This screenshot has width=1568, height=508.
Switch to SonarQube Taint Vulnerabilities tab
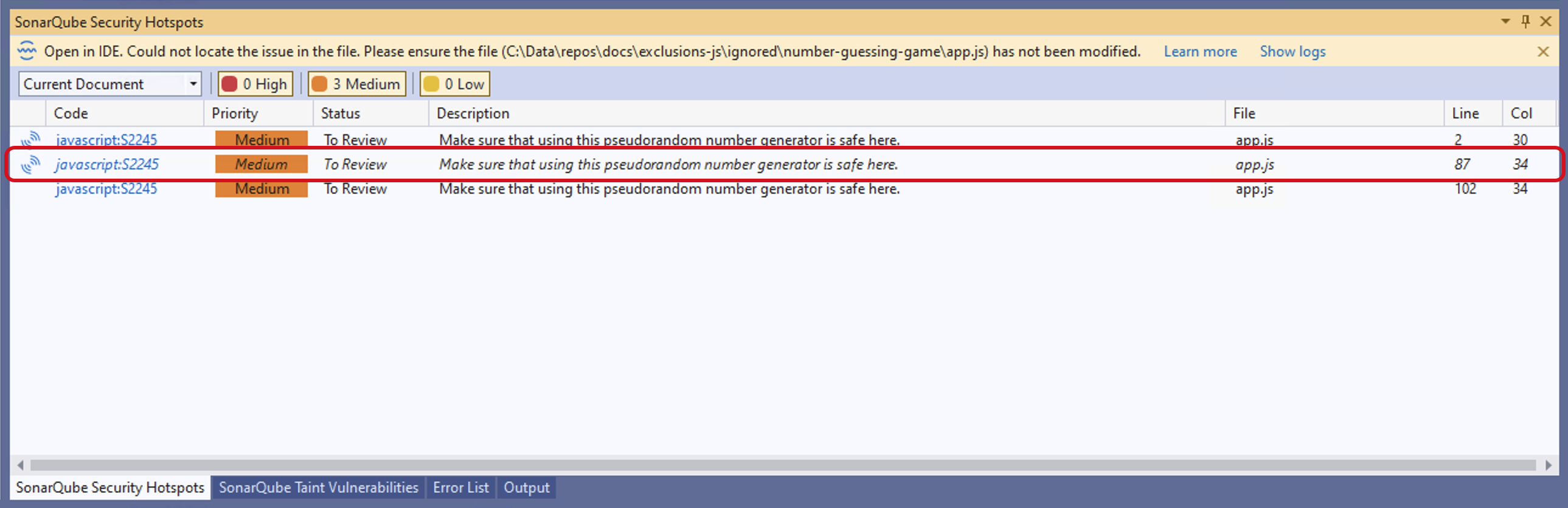318,487
